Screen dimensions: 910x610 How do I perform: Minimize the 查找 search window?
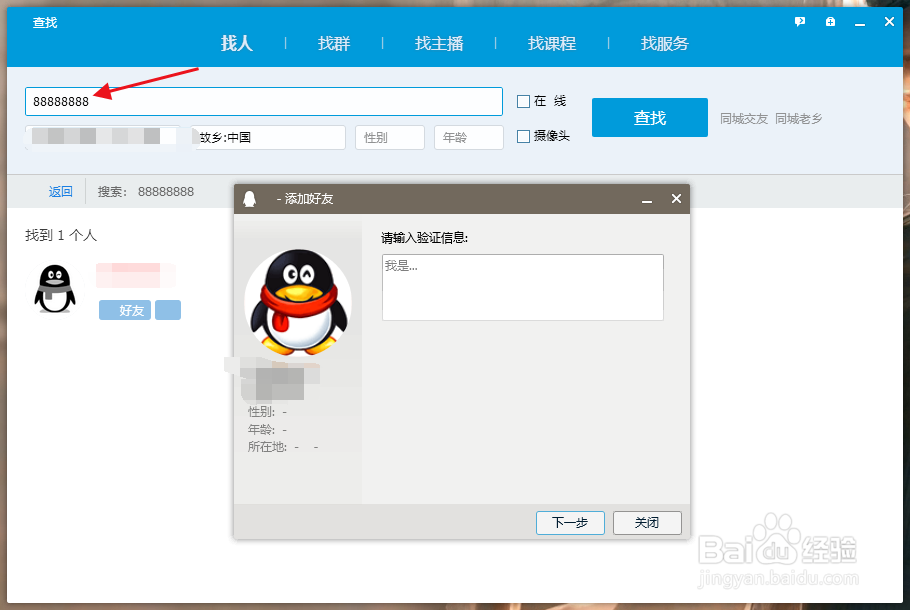(x=860, y=23)
